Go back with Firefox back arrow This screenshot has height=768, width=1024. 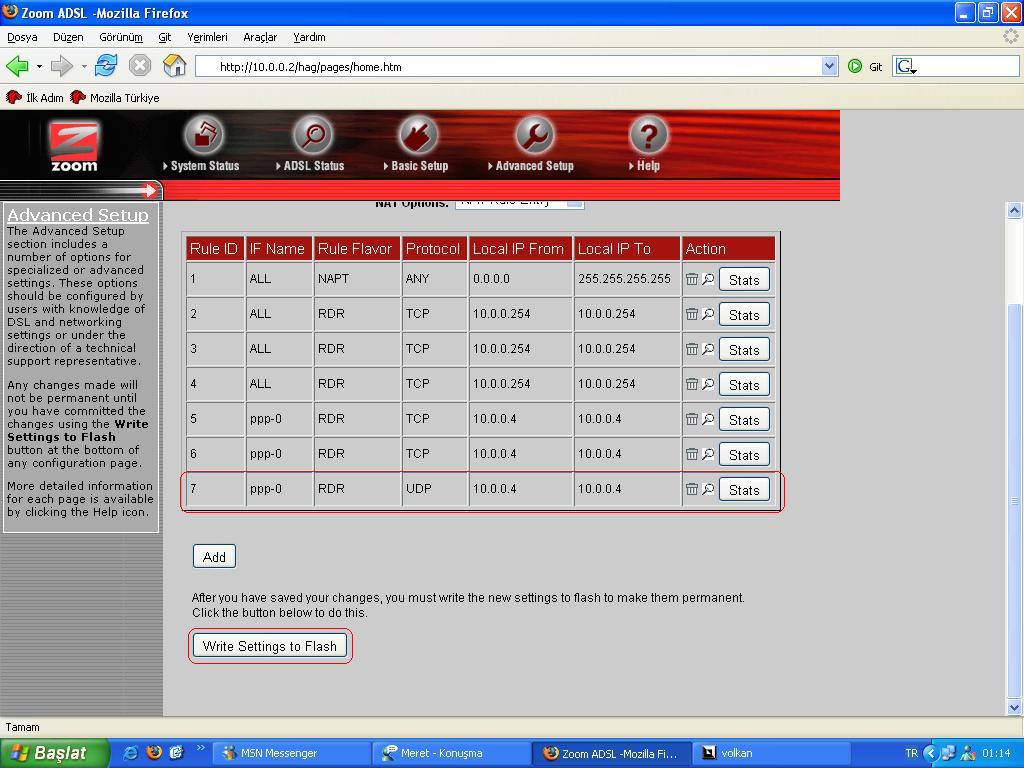point(18,66)
